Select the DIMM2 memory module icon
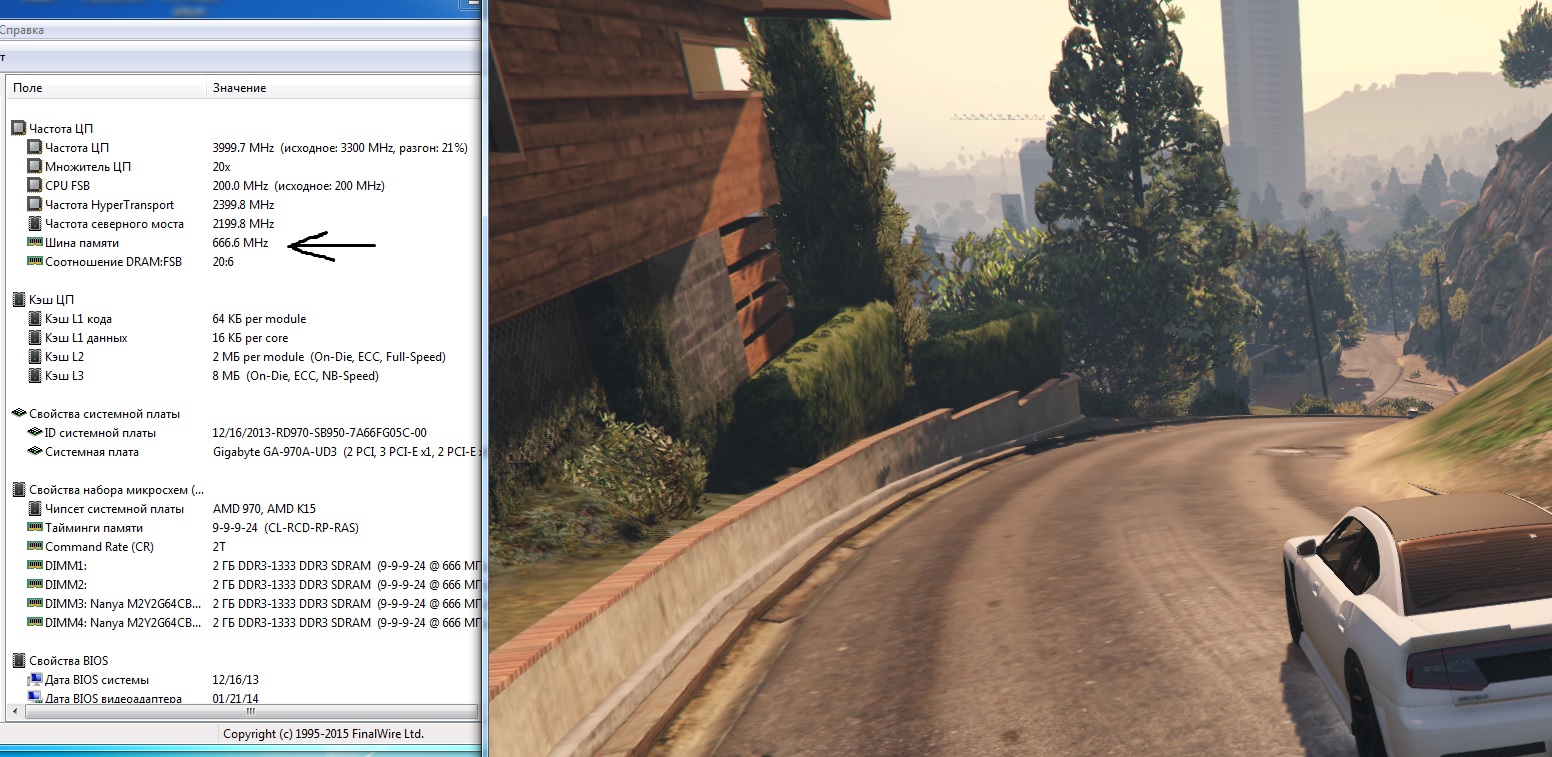This screenshot has width=1552, height=757. pyautogui.click(x=34, y=585)
